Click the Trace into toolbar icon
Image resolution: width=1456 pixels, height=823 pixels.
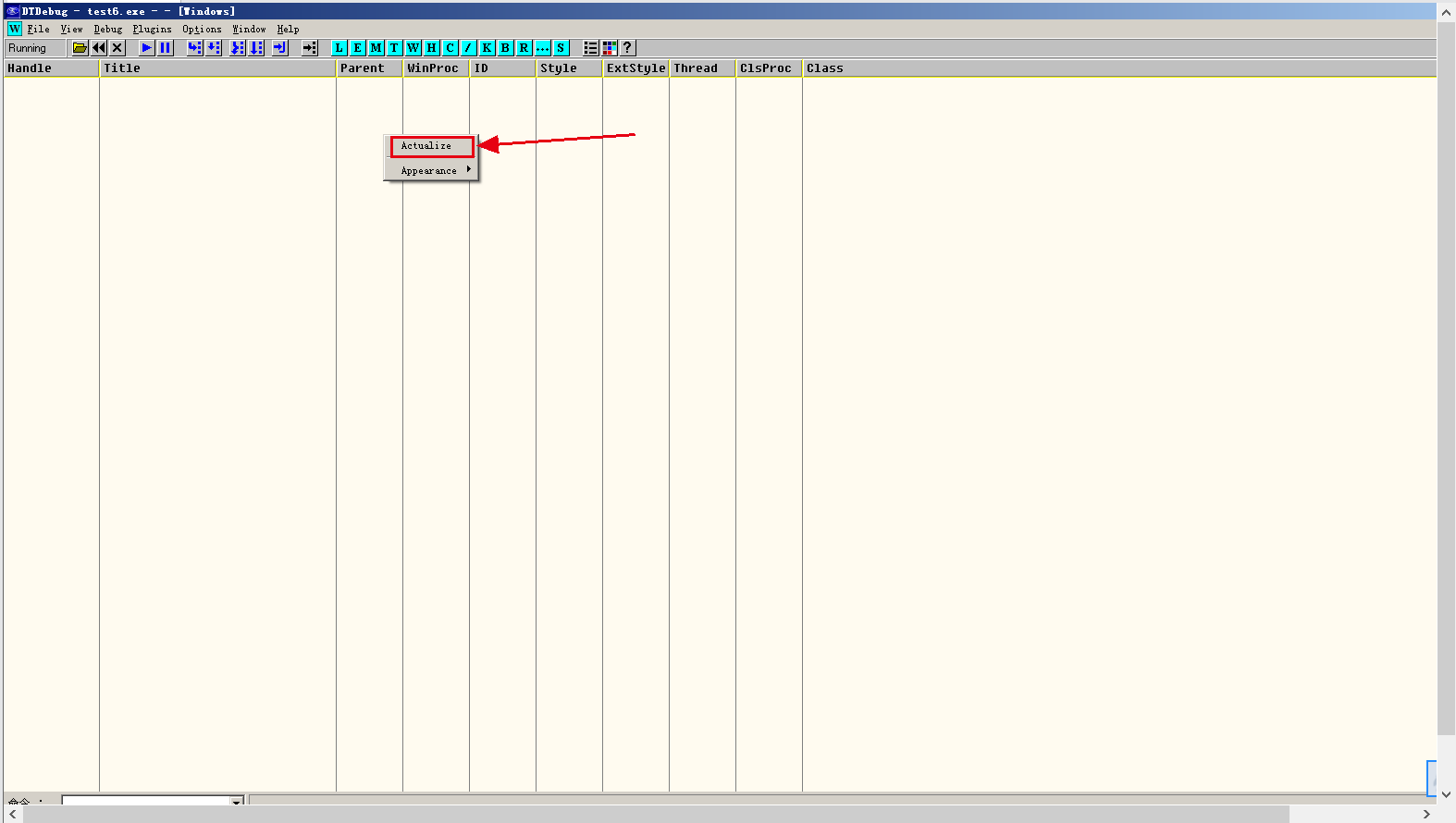coord(238,48)
